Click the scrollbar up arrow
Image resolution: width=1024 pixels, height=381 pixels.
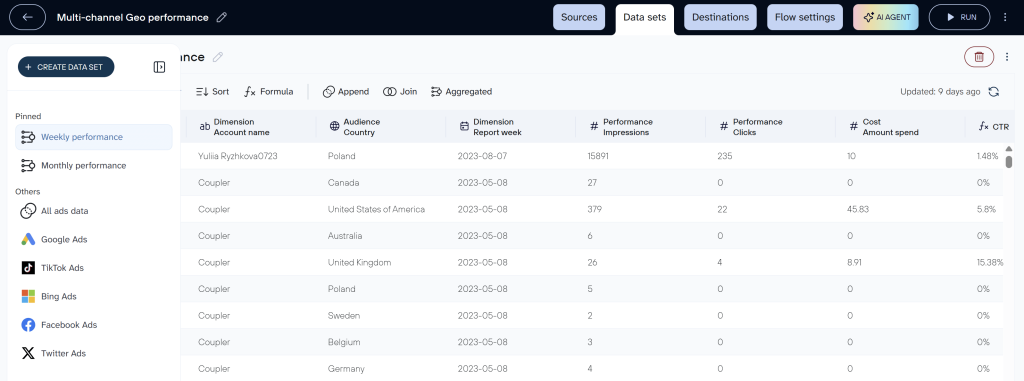pos(1009,149)
